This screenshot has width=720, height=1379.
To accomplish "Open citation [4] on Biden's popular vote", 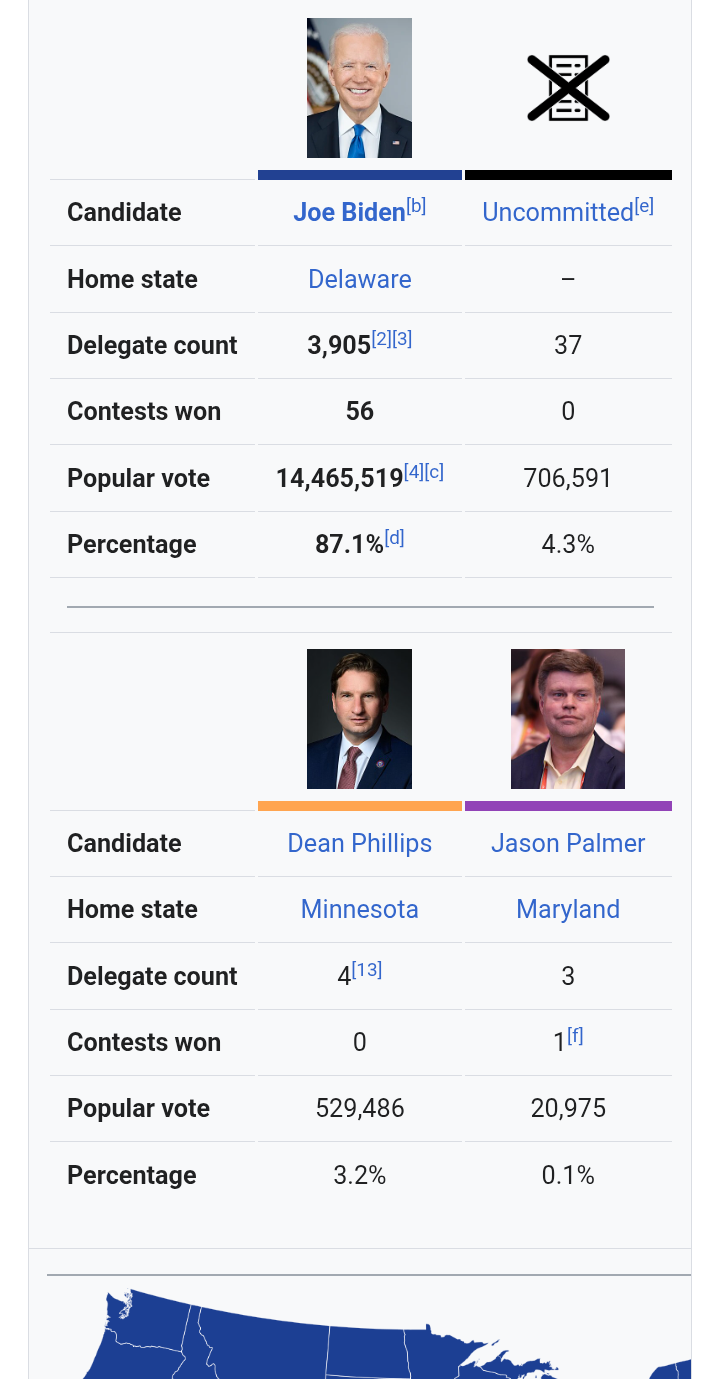I will 414,472.
